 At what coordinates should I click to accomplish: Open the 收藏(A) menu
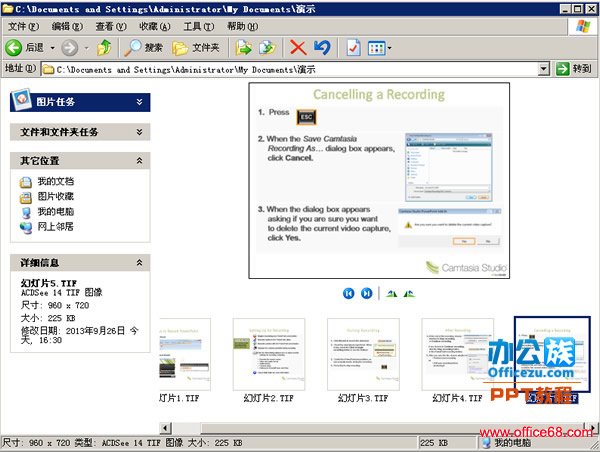coord(155,26)
